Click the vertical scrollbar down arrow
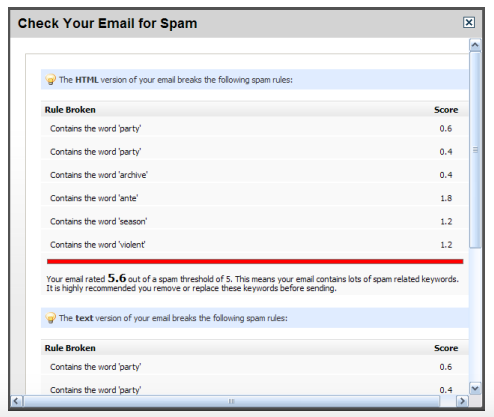This screenshot has height=417, width=494. [x=475, y=388]
